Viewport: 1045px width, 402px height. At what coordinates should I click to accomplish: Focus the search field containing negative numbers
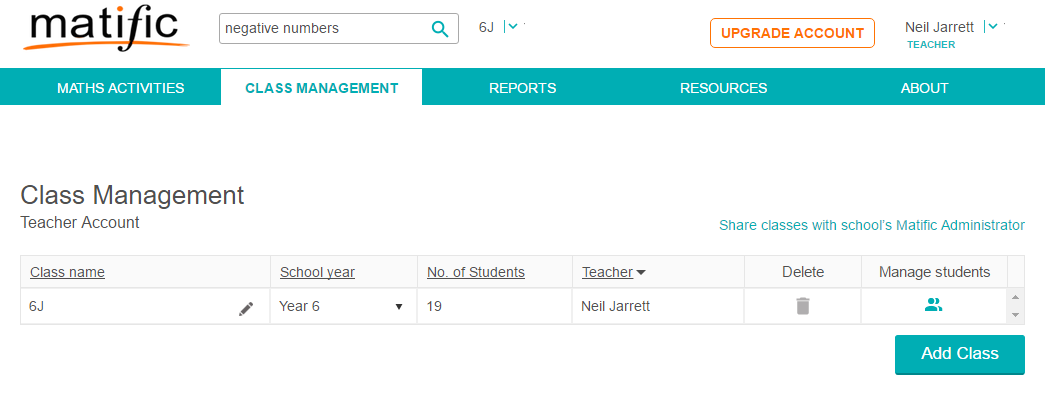click(x=323, y=29)
